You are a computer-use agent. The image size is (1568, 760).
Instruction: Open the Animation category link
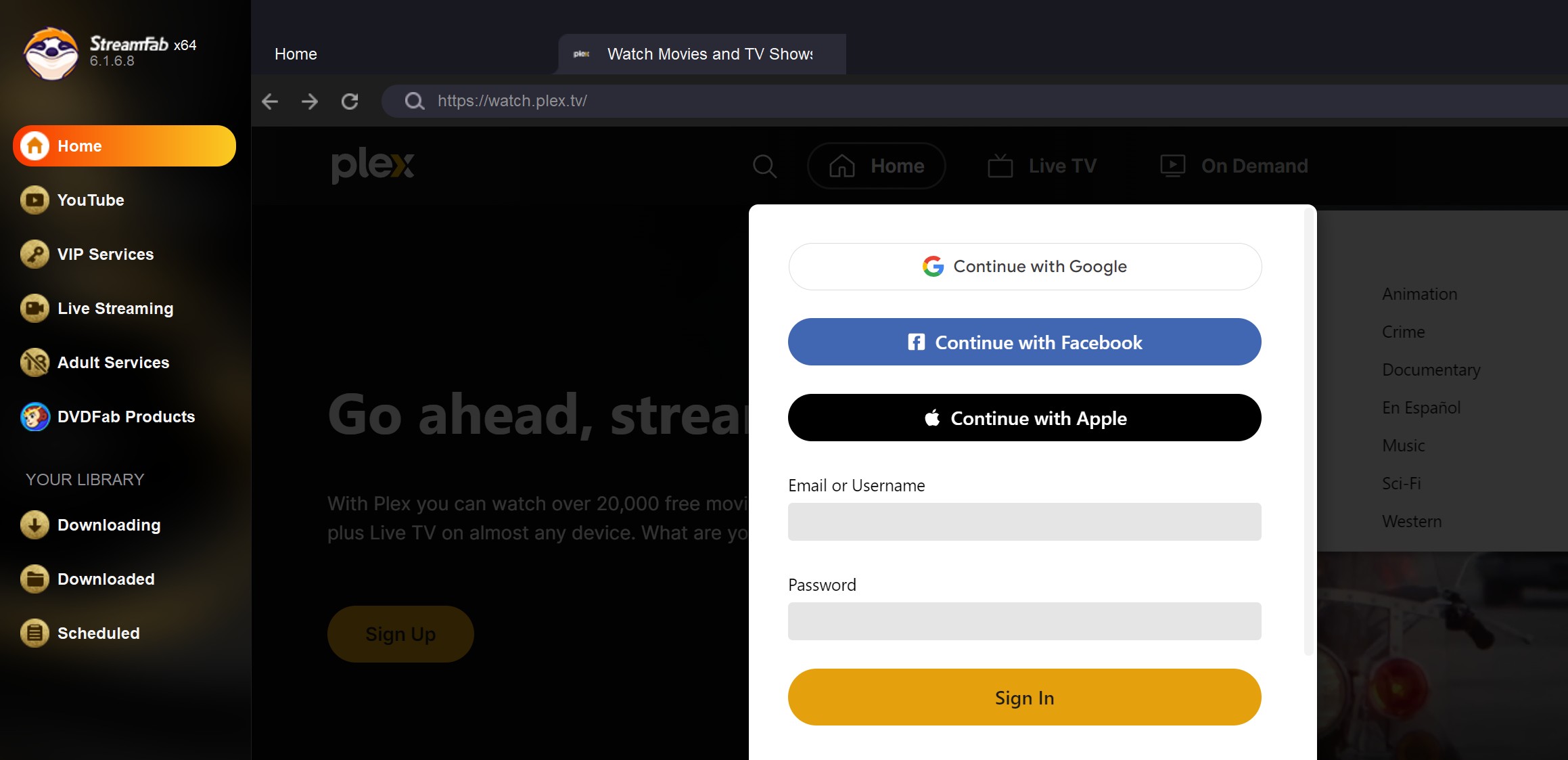pos(1419,294)
